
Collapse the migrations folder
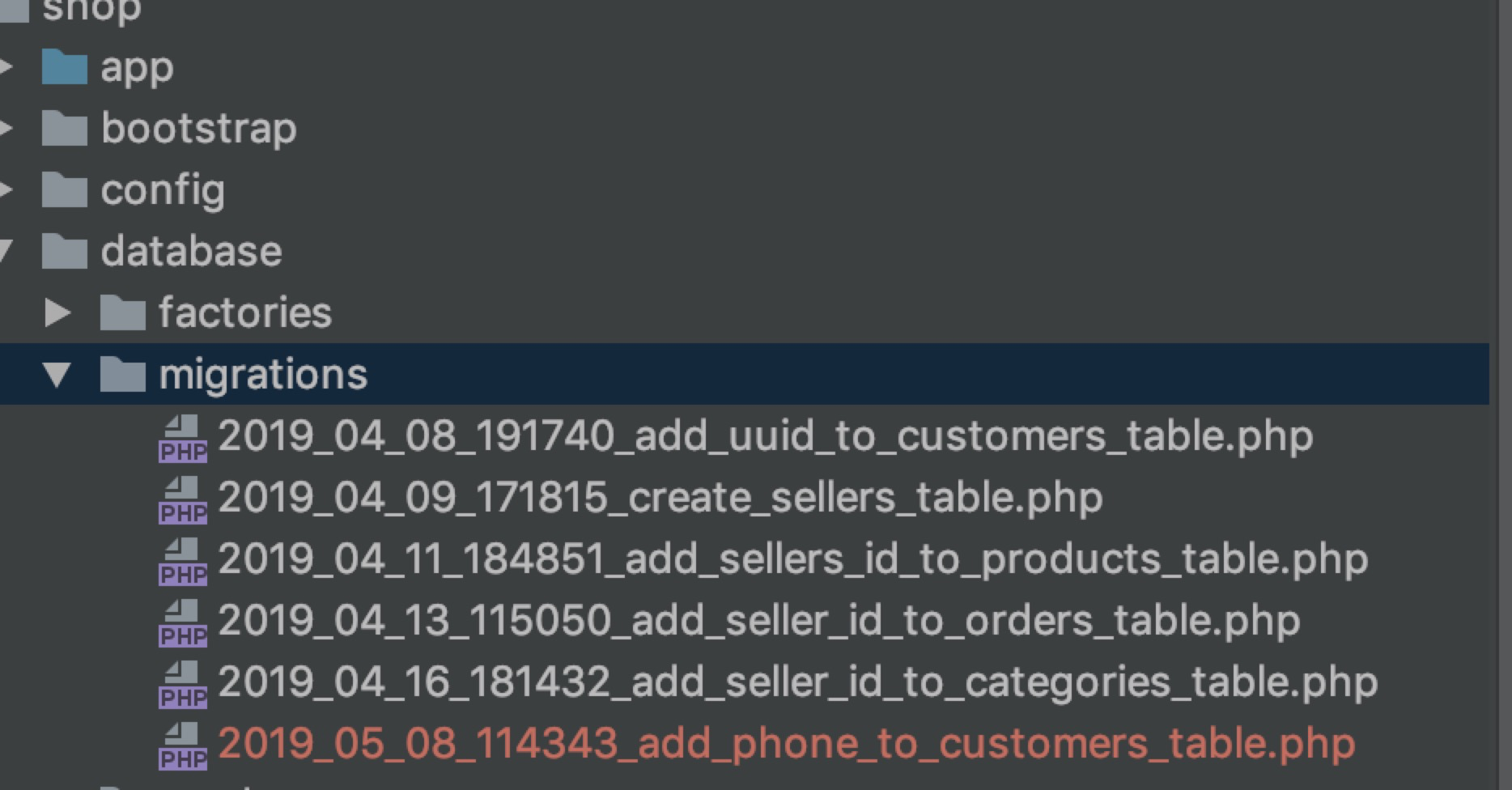pyautogui.click(x=55, y=374)
